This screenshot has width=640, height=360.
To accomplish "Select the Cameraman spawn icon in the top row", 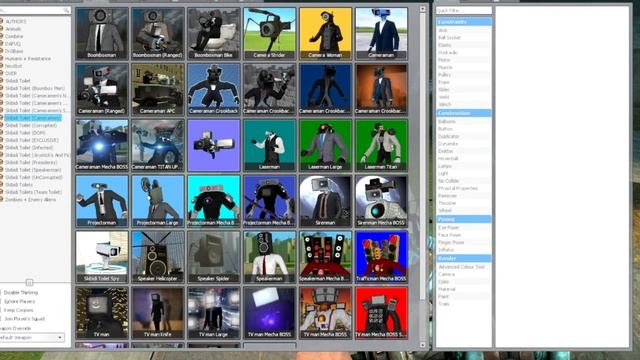I will [381, 33].
